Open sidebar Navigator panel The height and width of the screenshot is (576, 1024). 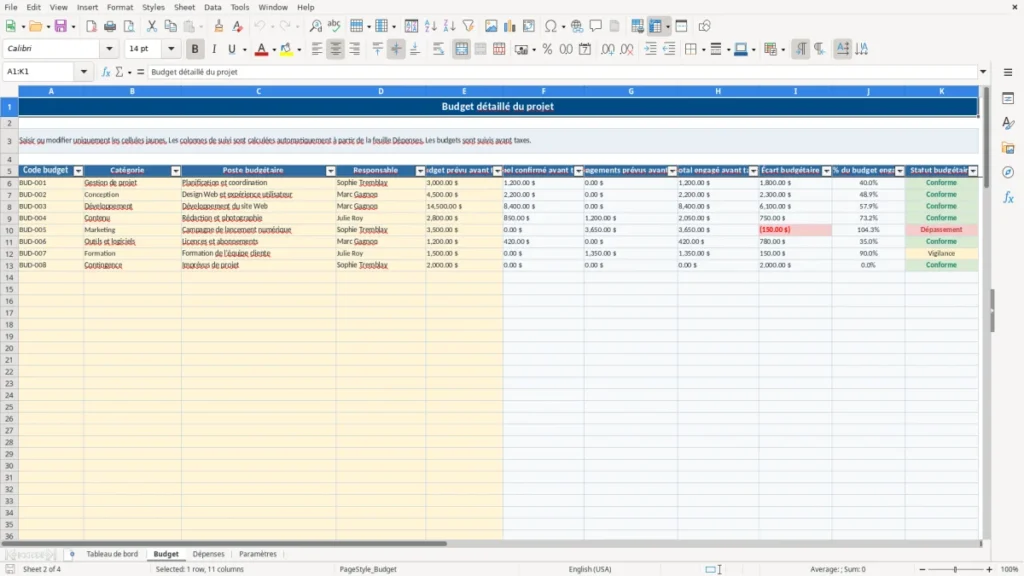tap(1008, 172)
